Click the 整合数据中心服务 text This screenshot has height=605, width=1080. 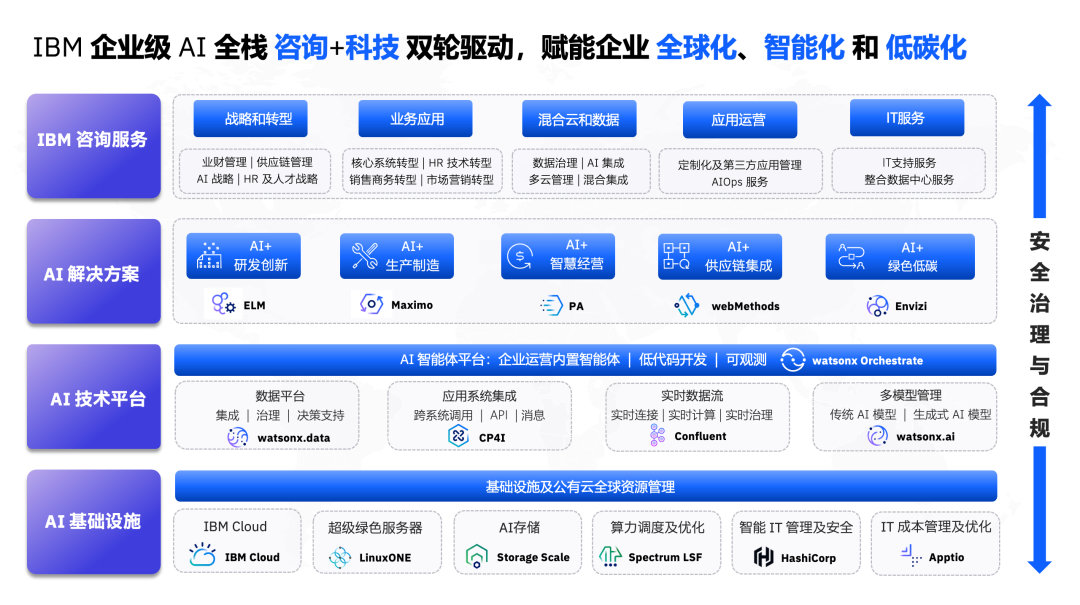[908, 180]
